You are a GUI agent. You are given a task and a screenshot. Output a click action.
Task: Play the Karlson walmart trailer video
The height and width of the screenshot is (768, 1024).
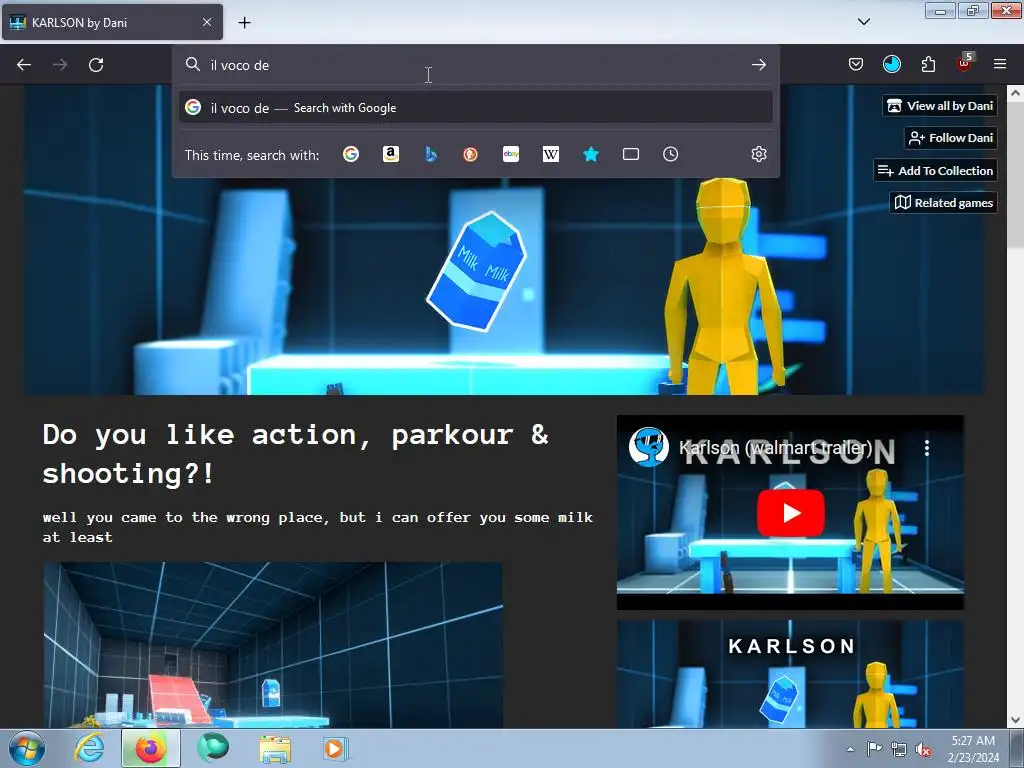tap(790, 513)
